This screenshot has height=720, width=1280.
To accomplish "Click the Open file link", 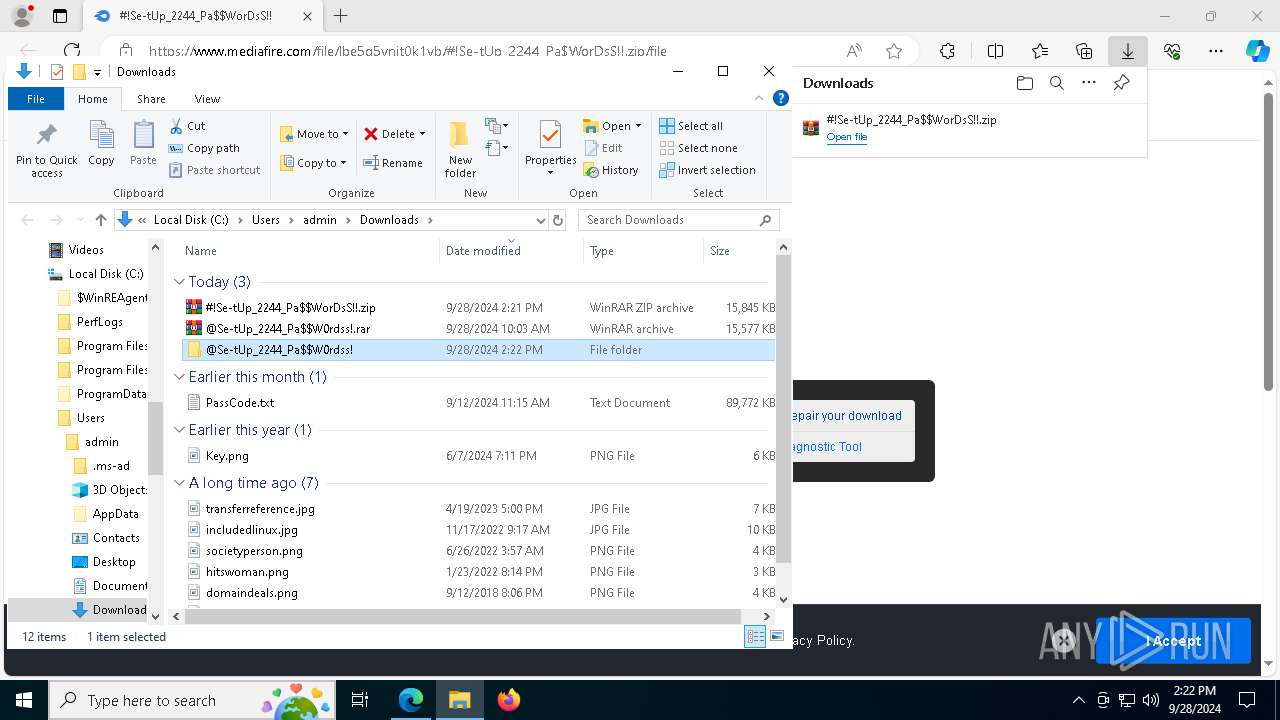I will (846, 137).
